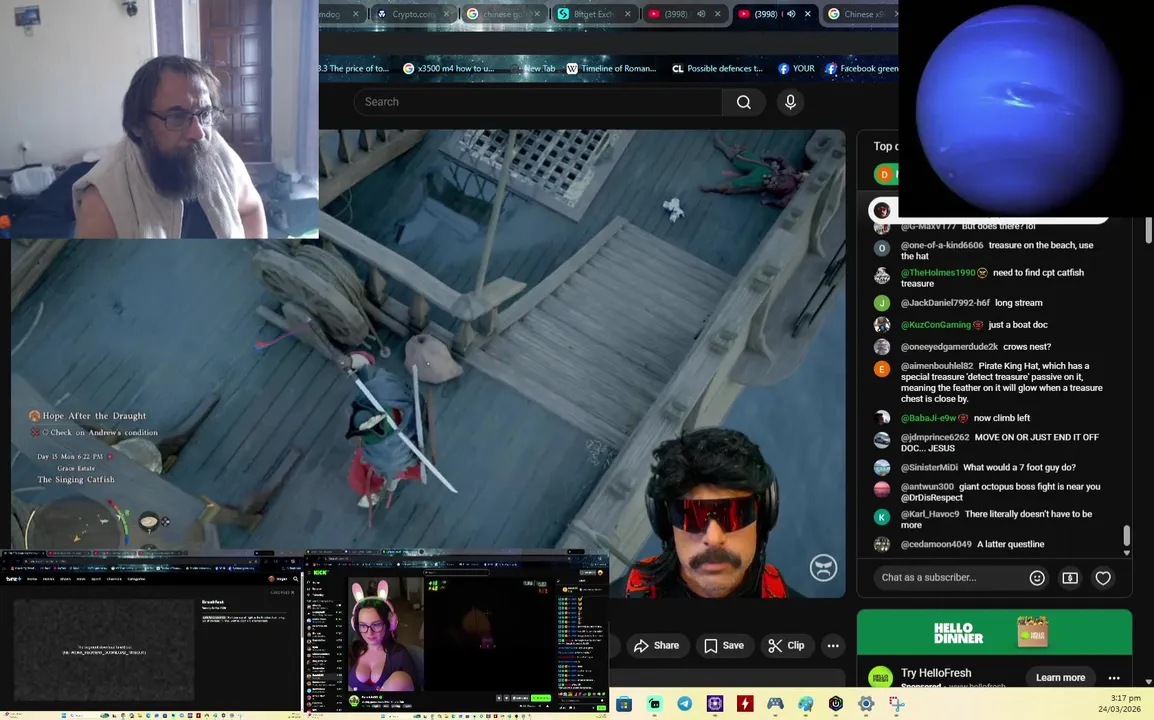Jump to latest chat with down arrow
Screen dimensions: 1154x720
tap(1127, 553)
